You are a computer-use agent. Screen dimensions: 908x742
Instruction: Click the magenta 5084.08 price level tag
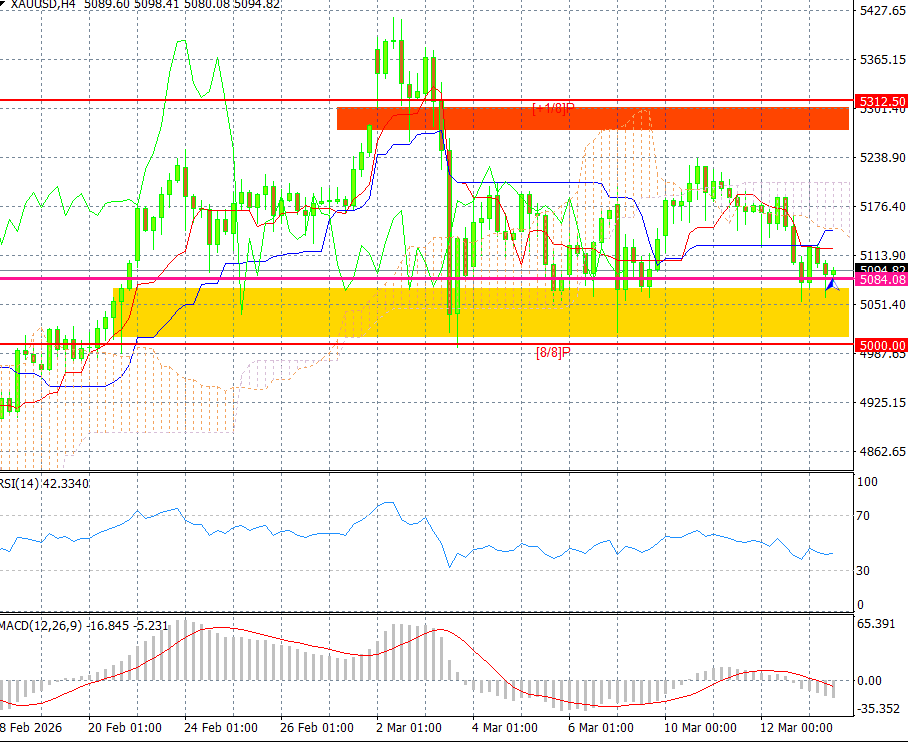click(881, 280)
